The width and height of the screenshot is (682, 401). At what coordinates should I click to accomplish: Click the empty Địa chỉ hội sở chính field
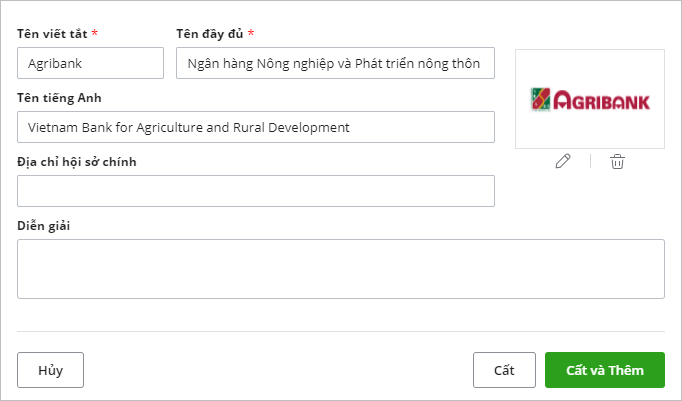(256, 191)
